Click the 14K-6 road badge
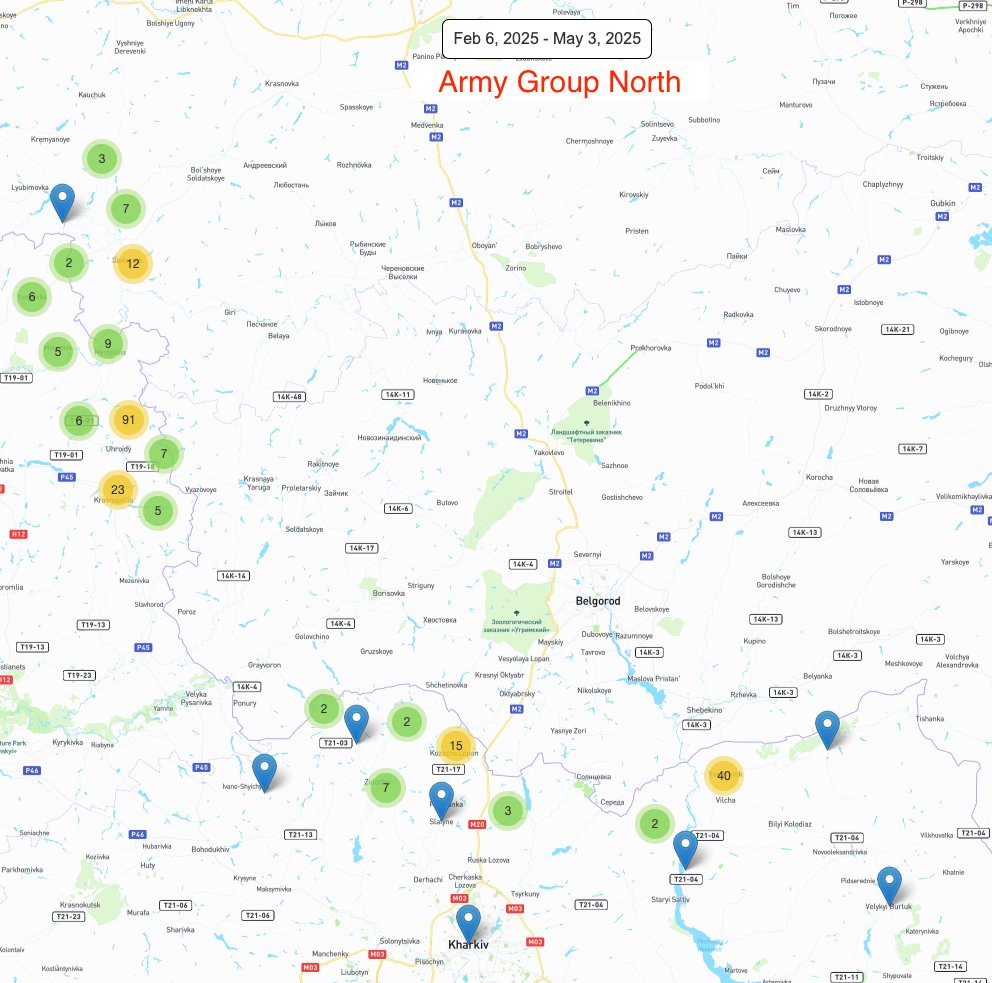Viewport: 992px width, 983px height. (x=398, y=509)
